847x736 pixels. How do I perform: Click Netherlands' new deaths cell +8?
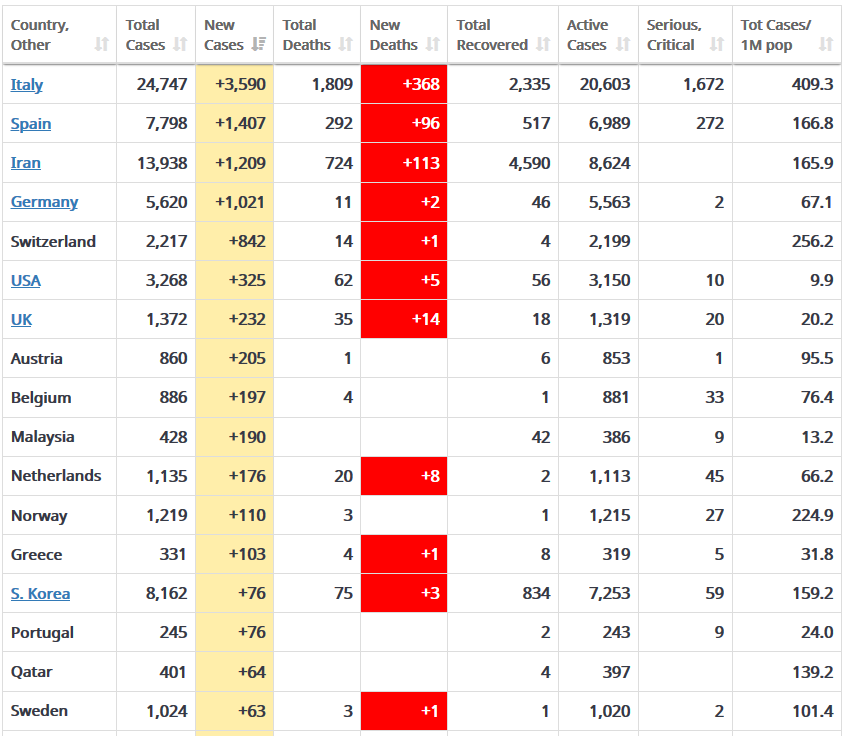(404, 476)
